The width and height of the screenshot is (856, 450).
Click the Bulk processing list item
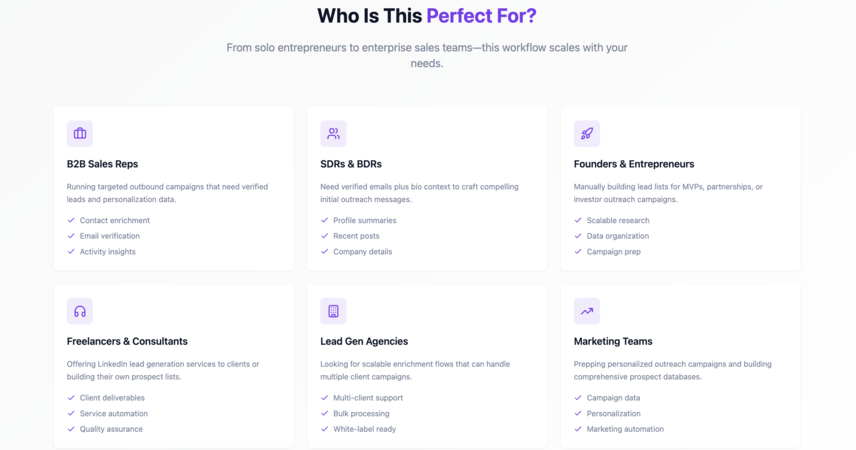[x=361, y=413]
